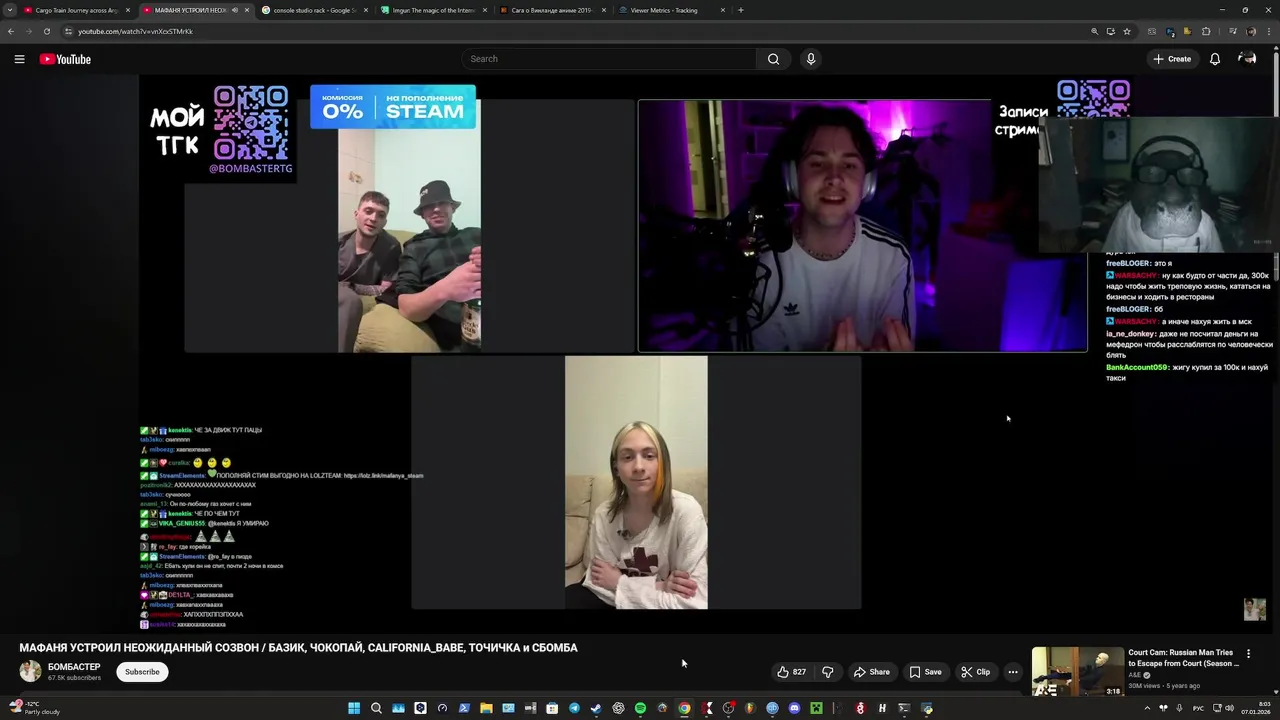Open the Windows Start menu
Screen dimensions: 1280x720
click(354, 708)
